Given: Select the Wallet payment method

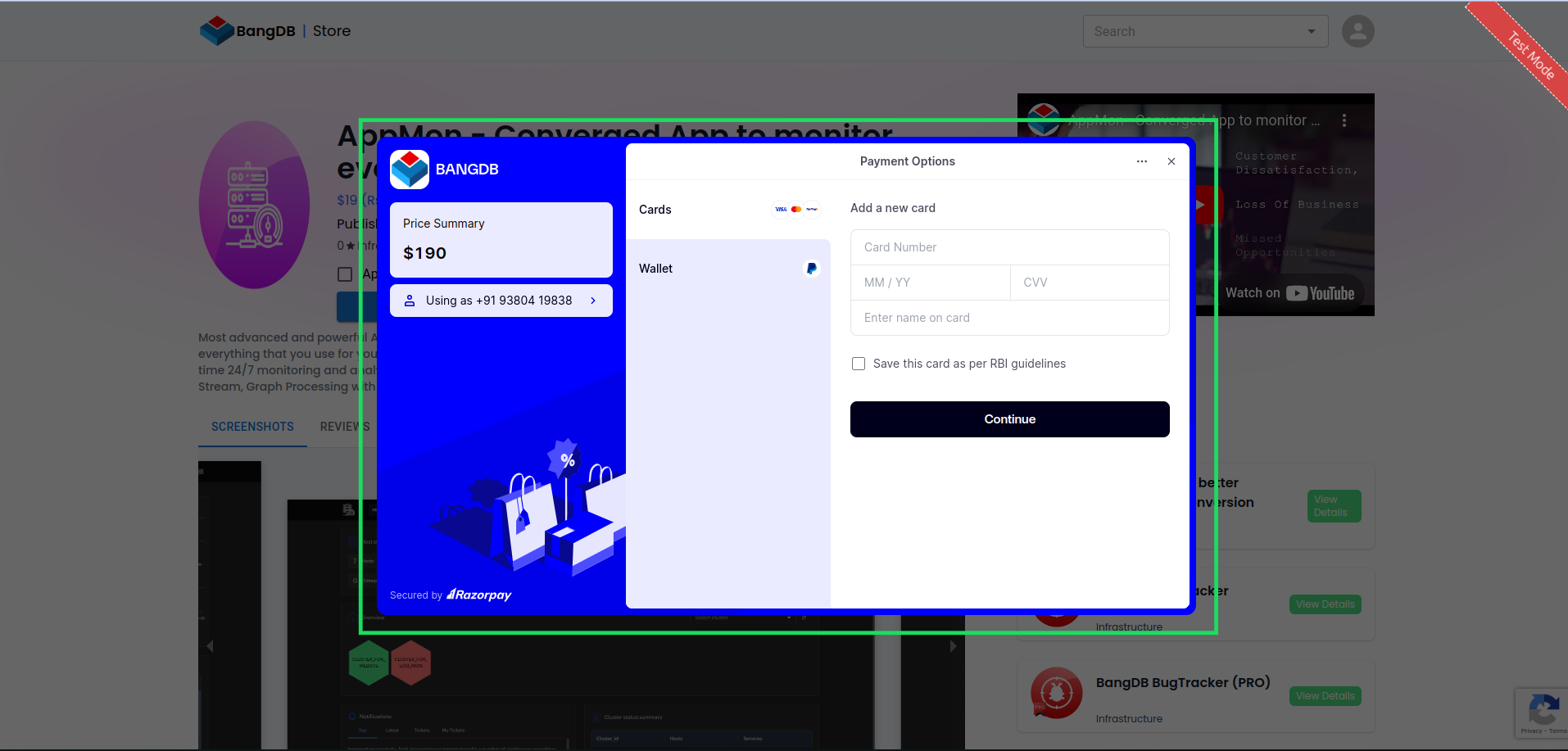Looking at the screenshot, I should (728, 269).
